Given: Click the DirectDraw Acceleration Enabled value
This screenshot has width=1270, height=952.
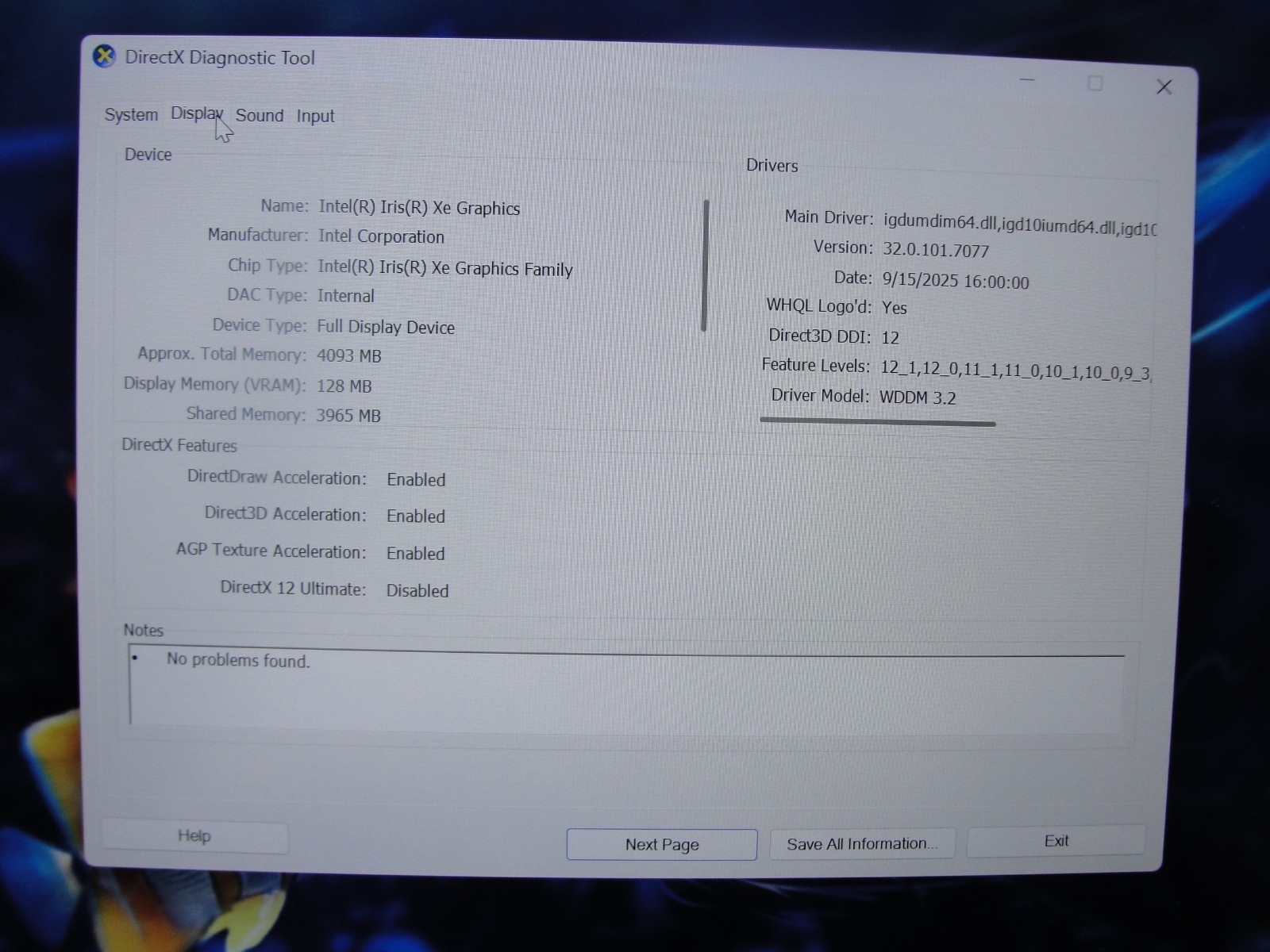Looking at the screenshot, I should (x=416, y=480).
